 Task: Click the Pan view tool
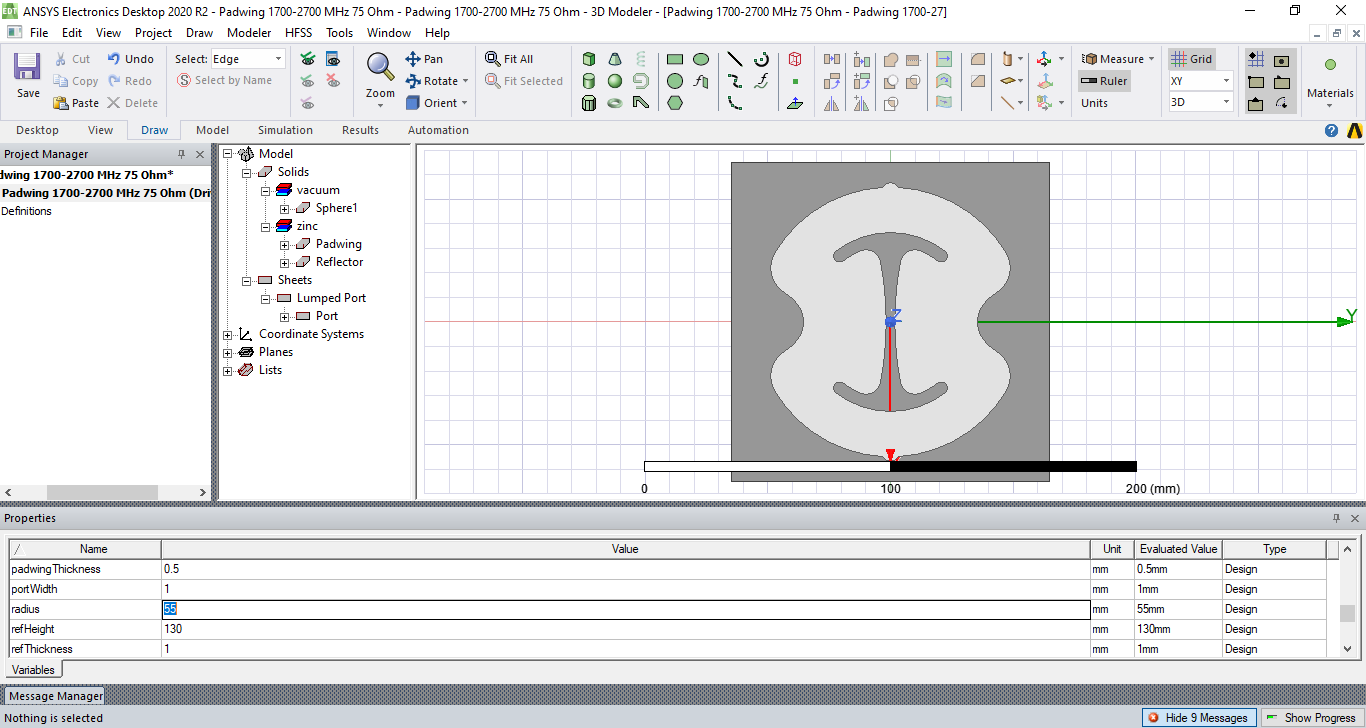coord(424,59)
